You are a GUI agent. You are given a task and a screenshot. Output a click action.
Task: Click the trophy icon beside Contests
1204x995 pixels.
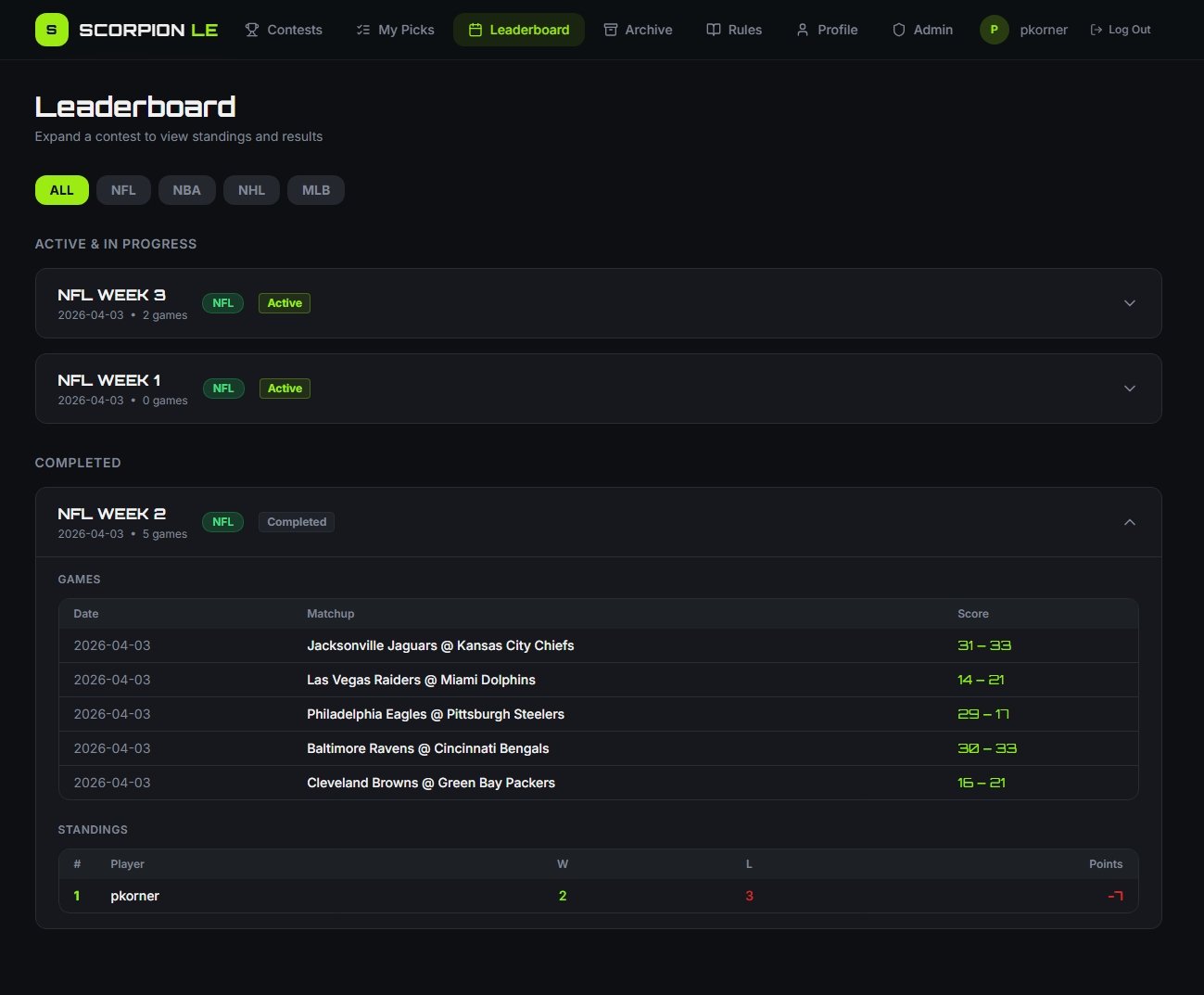point(252,30)
